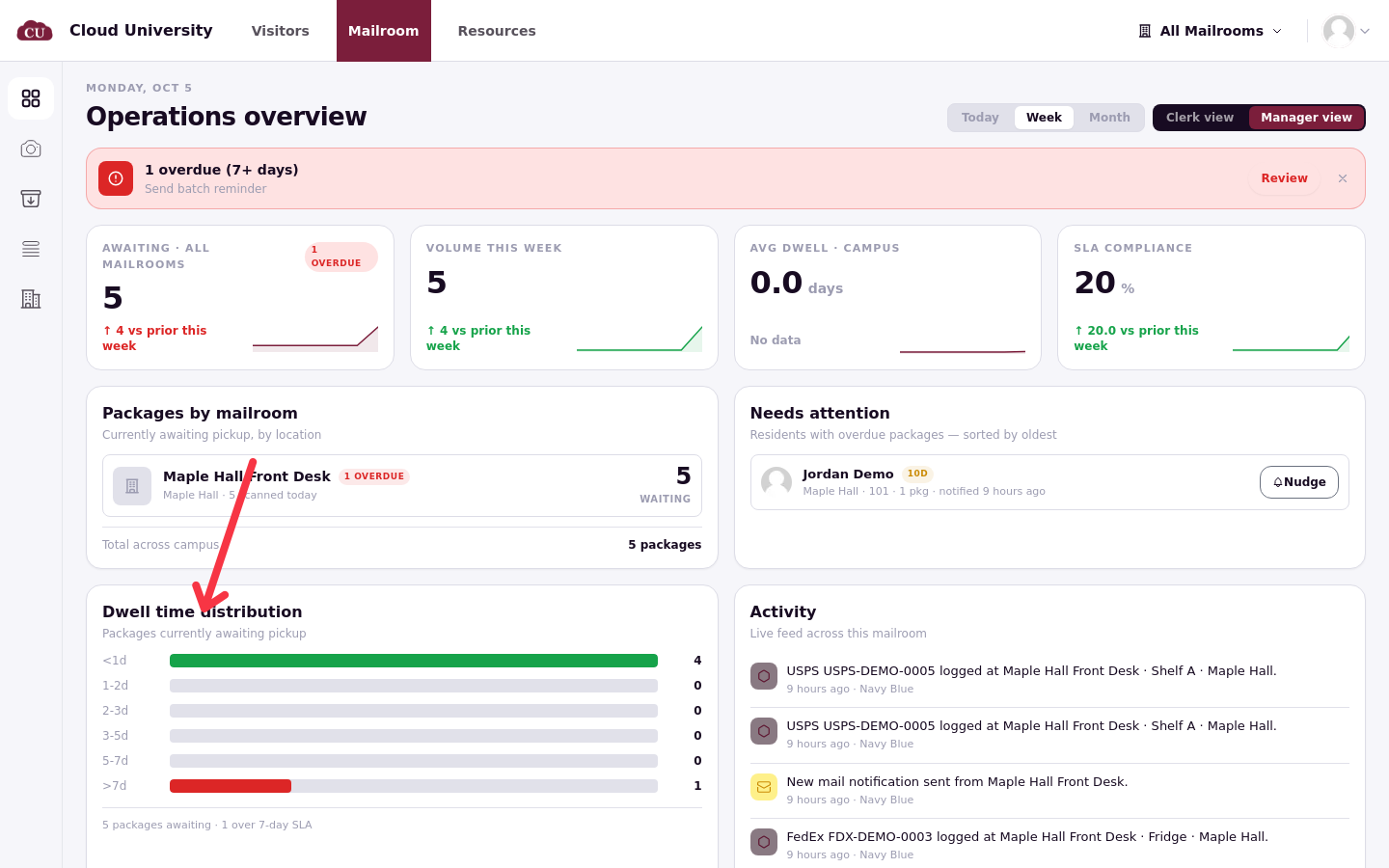
Task: Click the Cloud University title link
Action: pos(141,30)
